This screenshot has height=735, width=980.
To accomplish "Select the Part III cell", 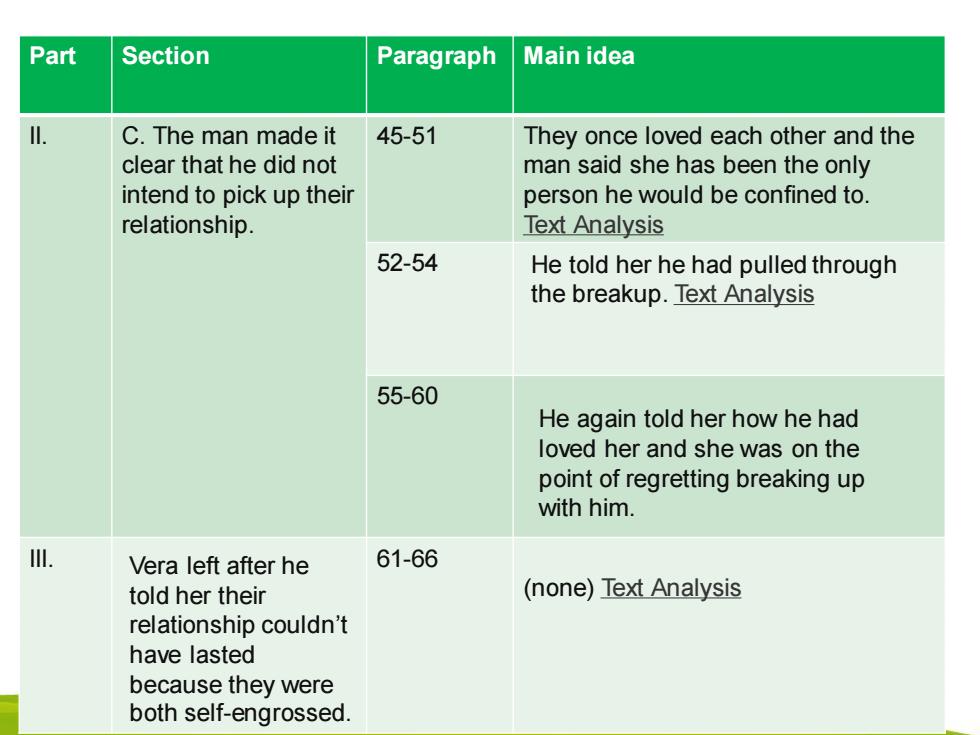I will (x=66, y=635).
